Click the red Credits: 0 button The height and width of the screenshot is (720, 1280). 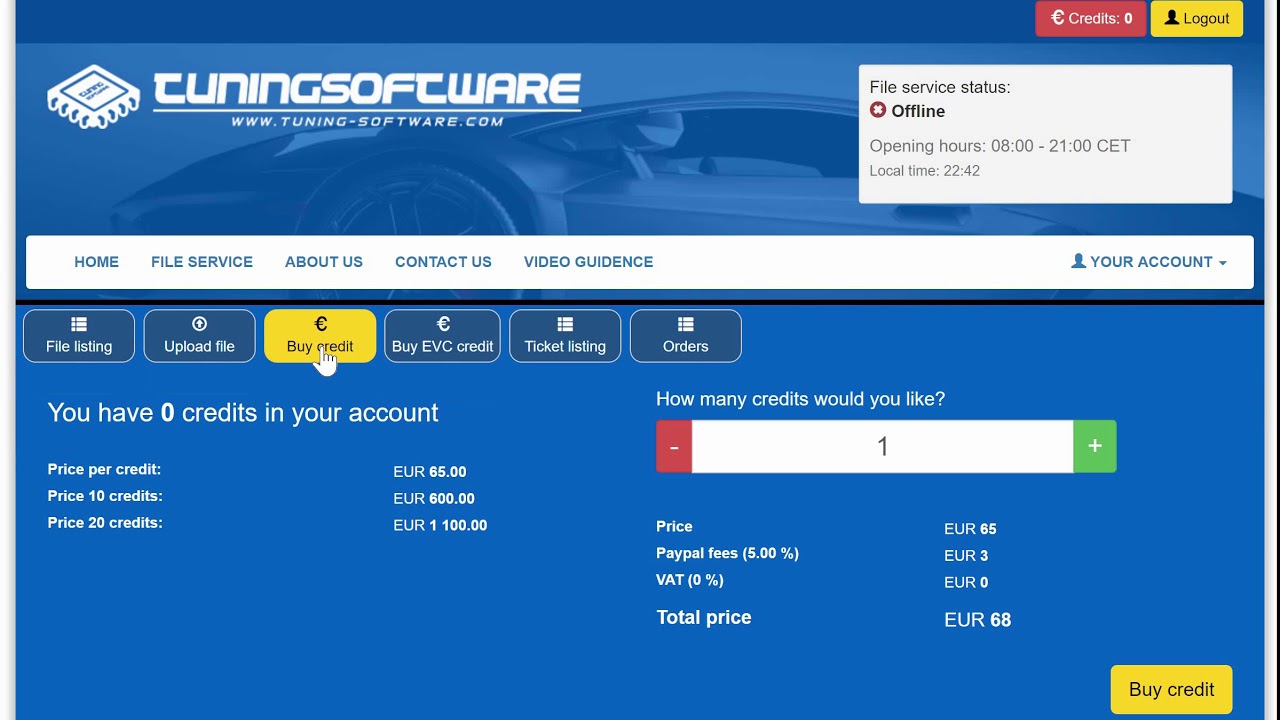1091,19
